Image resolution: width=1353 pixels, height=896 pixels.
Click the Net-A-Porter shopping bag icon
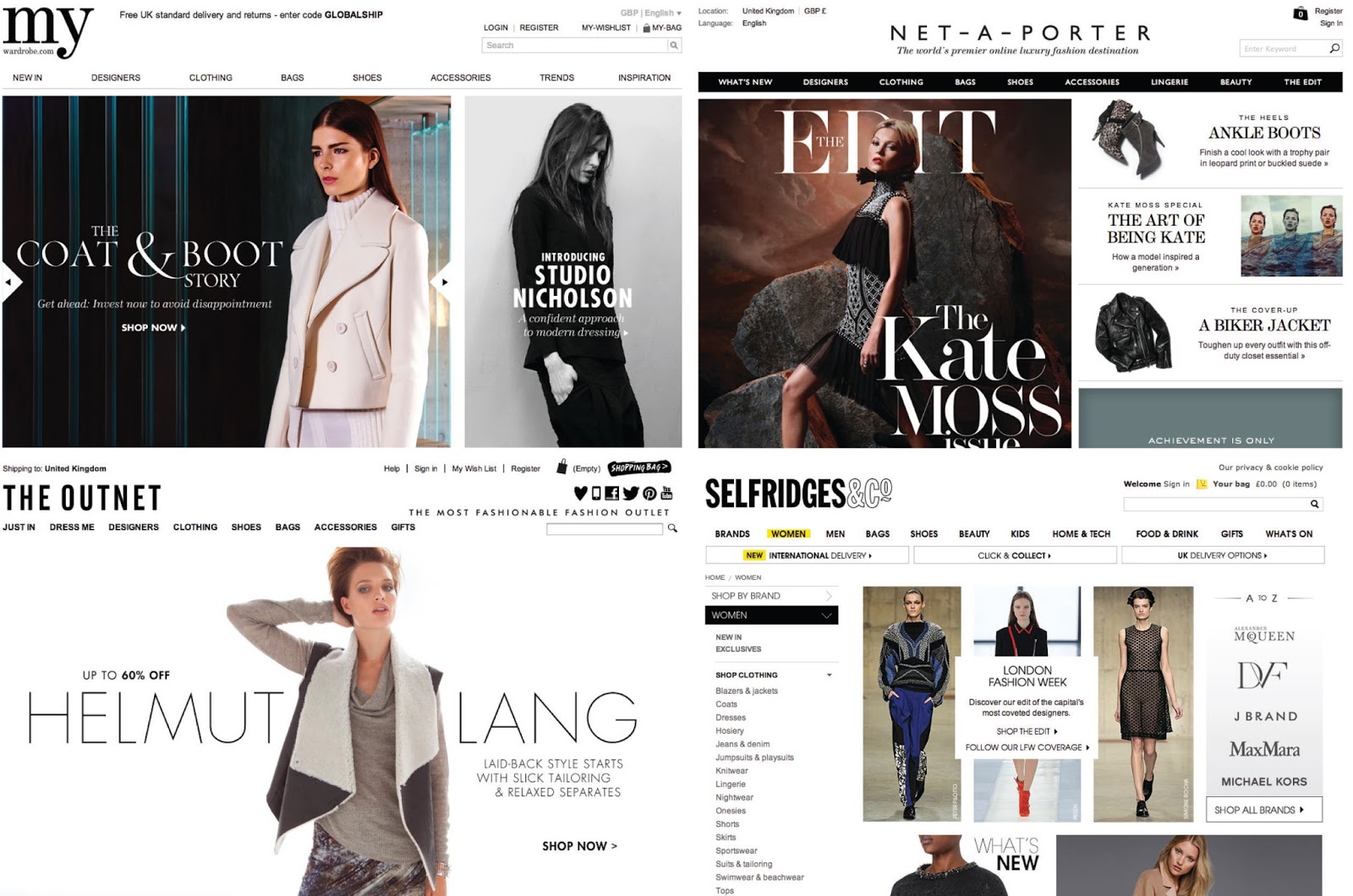pos(1301,13)
